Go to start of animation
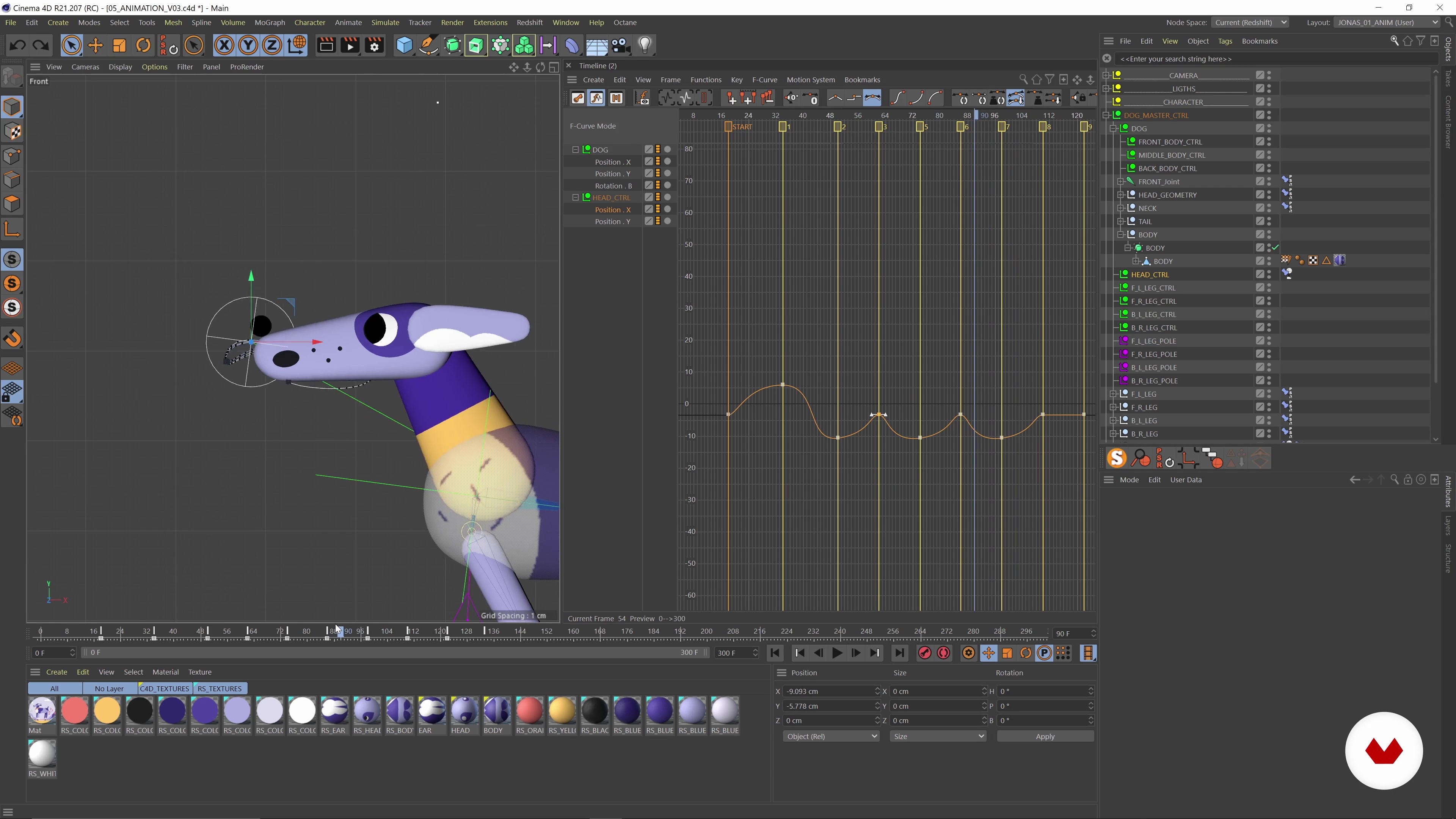The height and width of the screenshot is (819, 1456). 775,653
